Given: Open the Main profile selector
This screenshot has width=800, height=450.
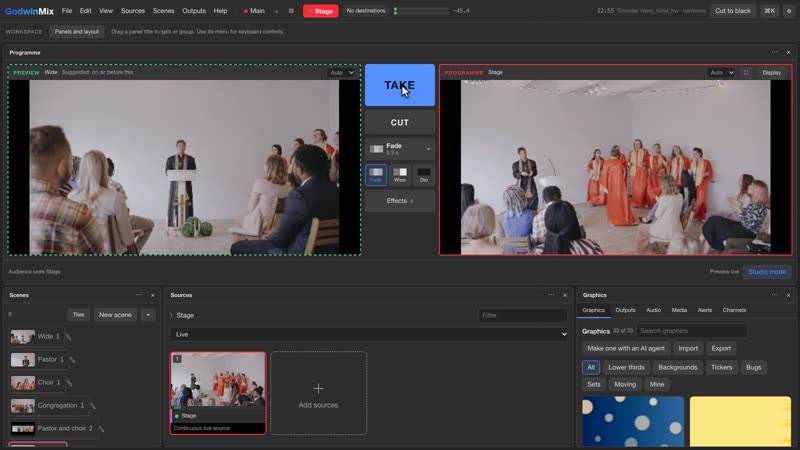Looking at the screenshot, I should (254, 11).
